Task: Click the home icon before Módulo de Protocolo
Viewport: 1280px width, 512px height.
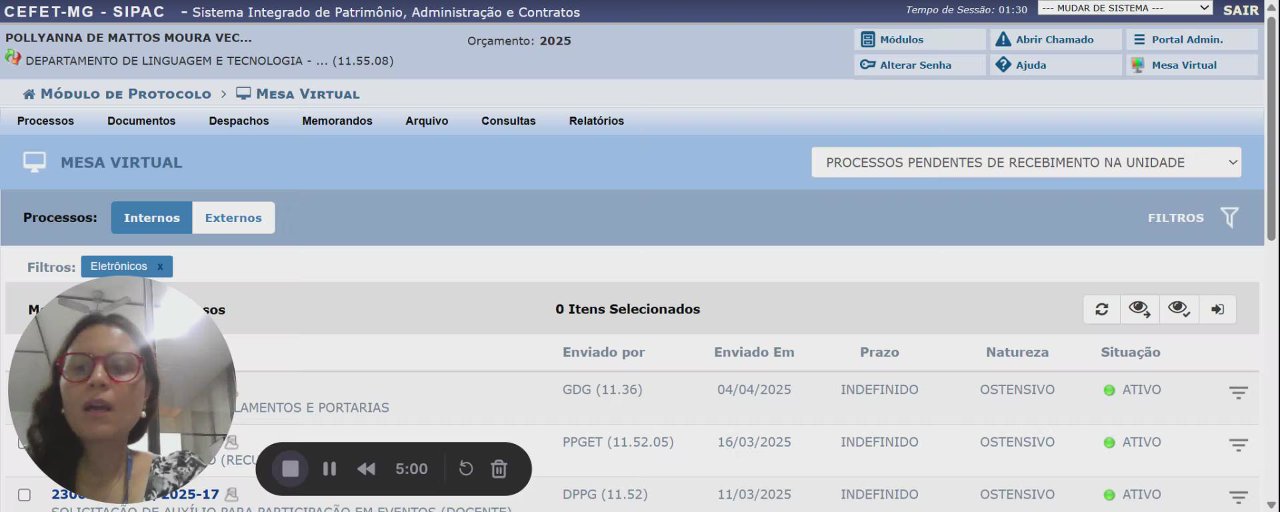Action: coord(29,94)
